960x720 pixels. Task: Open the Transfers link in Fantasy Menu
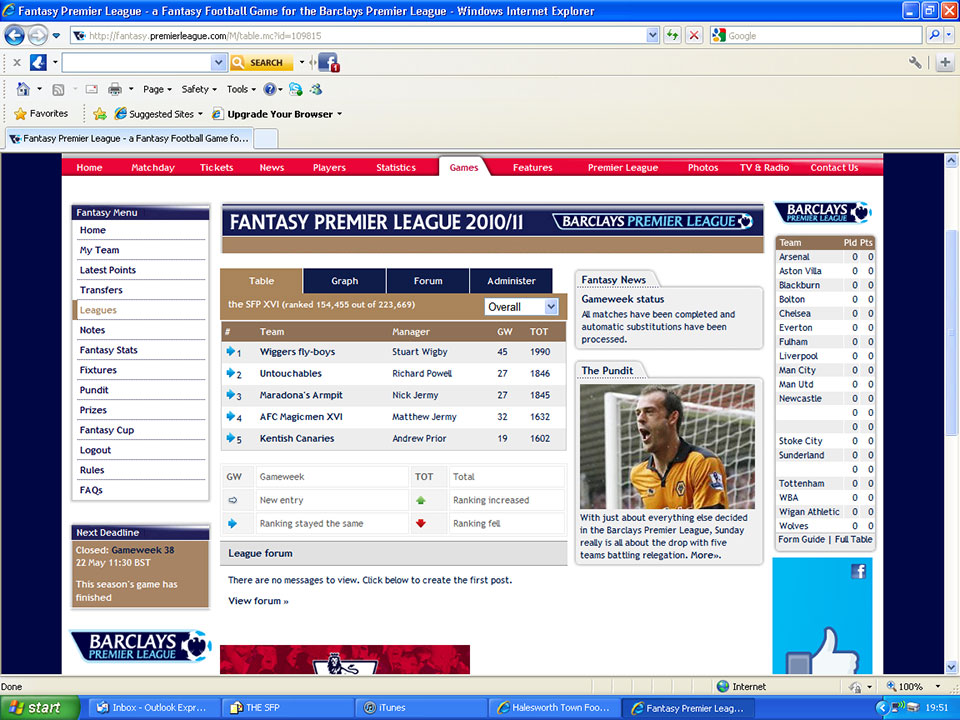click(x=101, y=290)
